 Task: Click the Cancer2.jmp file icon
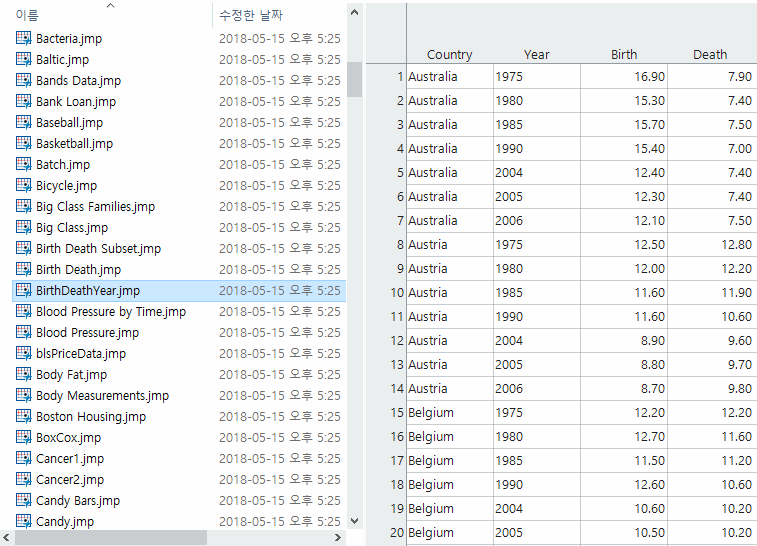(x=24, y=479)
